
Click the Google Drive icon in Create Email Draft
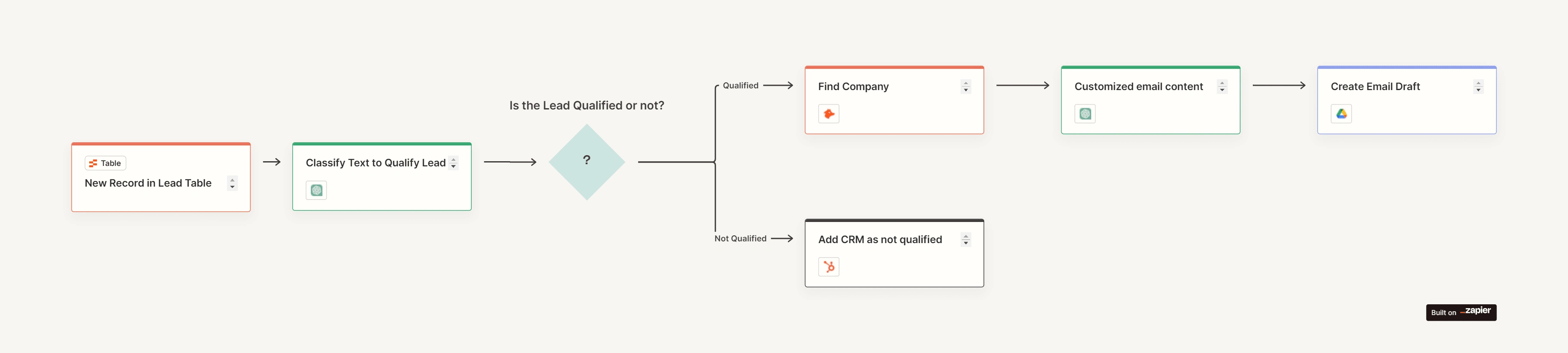point(1341,114)
